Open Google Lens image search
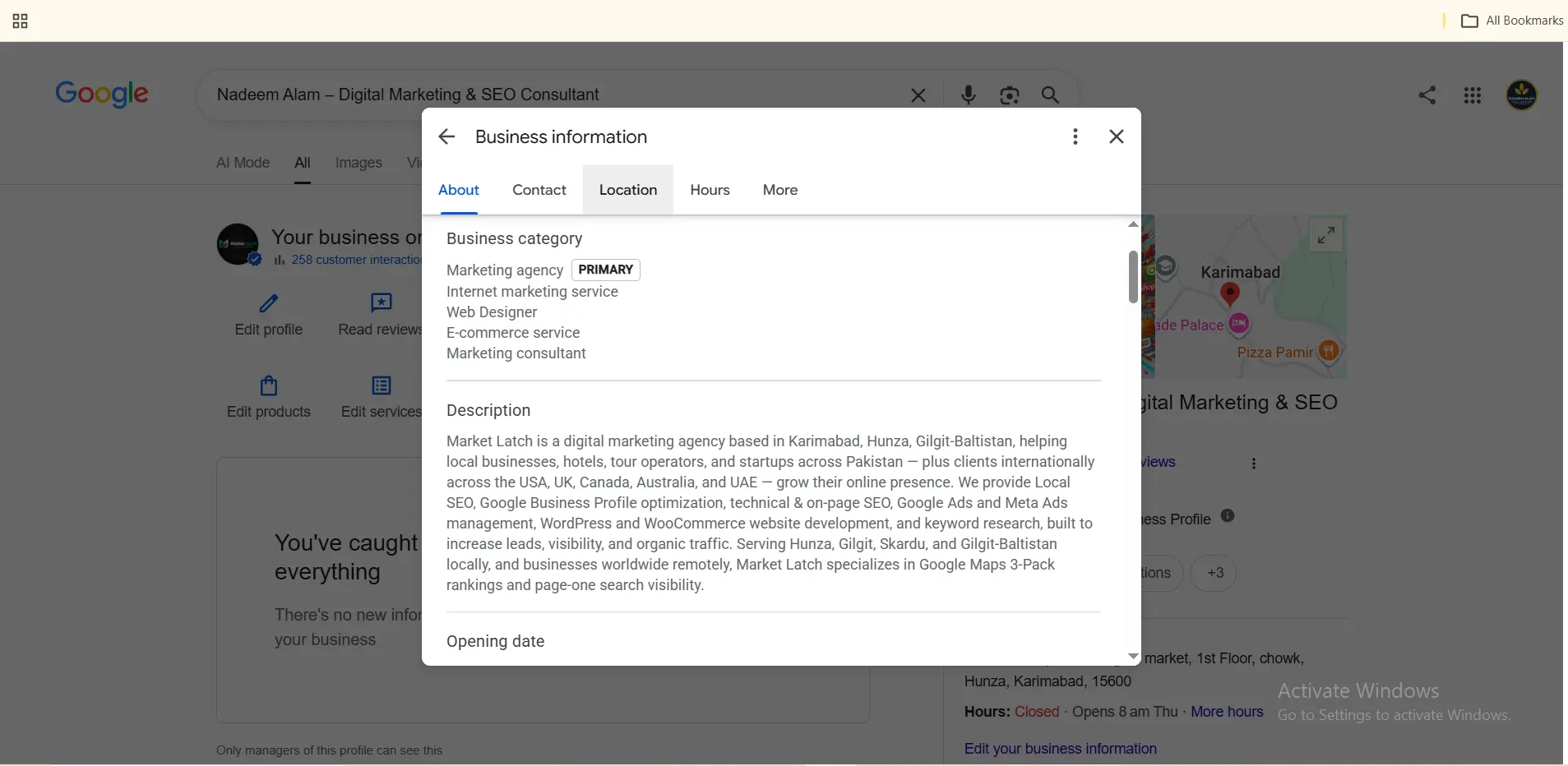Viewport: 1568px width, 766px height. [x=1010, y=95]
